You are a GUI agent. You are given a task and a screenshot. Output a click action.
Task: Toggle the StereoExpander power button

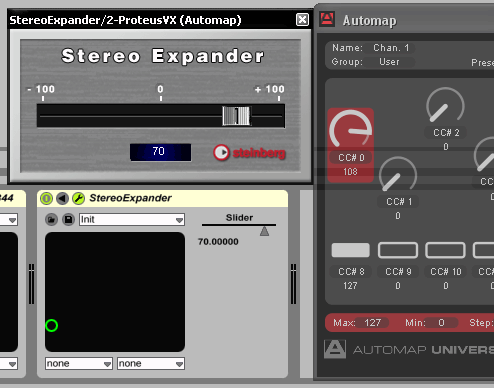[x=46, y=198]
